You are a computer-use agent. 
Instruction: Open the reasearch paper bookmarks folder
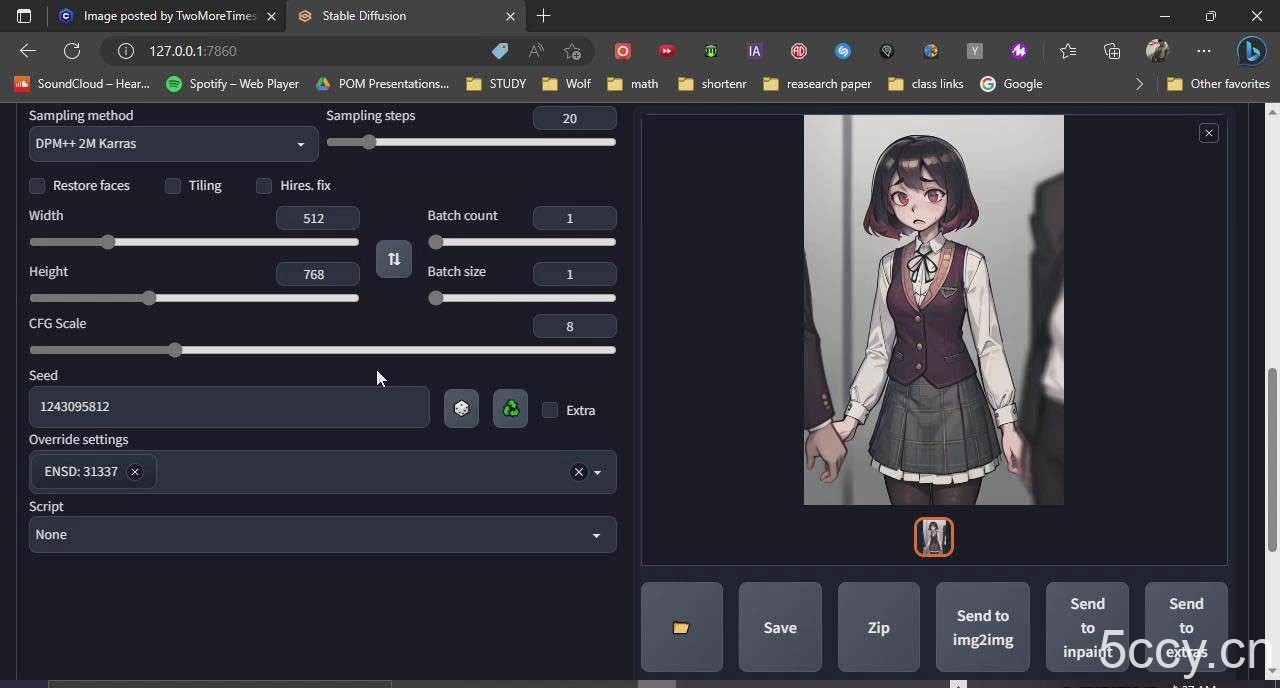[x=817, y=84]
